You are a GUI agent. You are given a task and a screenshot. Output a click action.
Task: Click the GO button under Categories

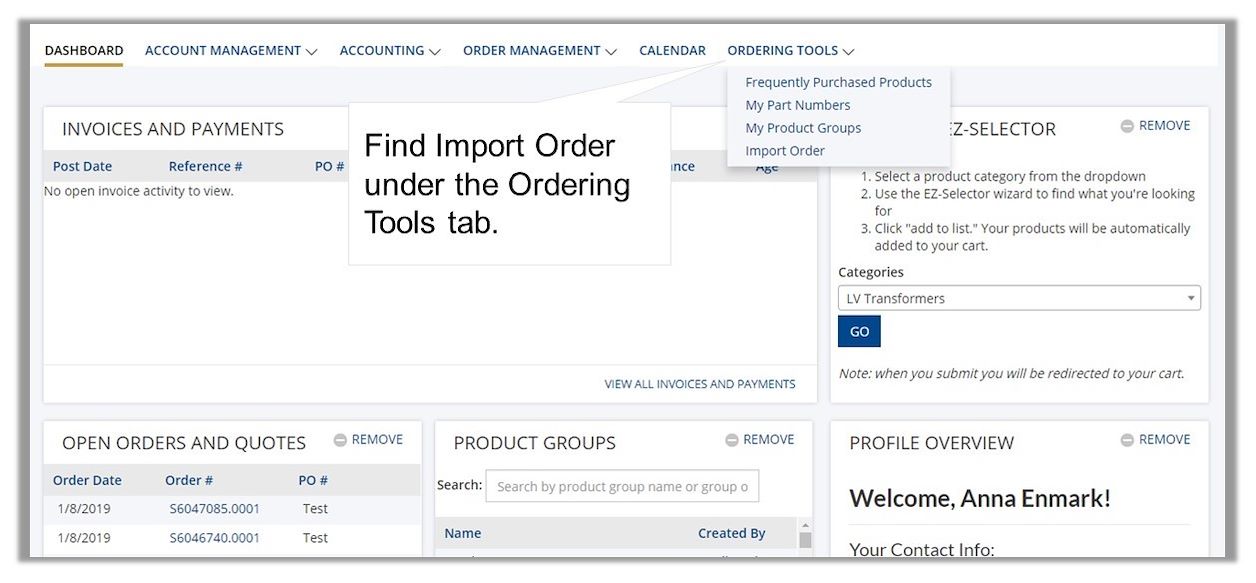pos(858,330)
